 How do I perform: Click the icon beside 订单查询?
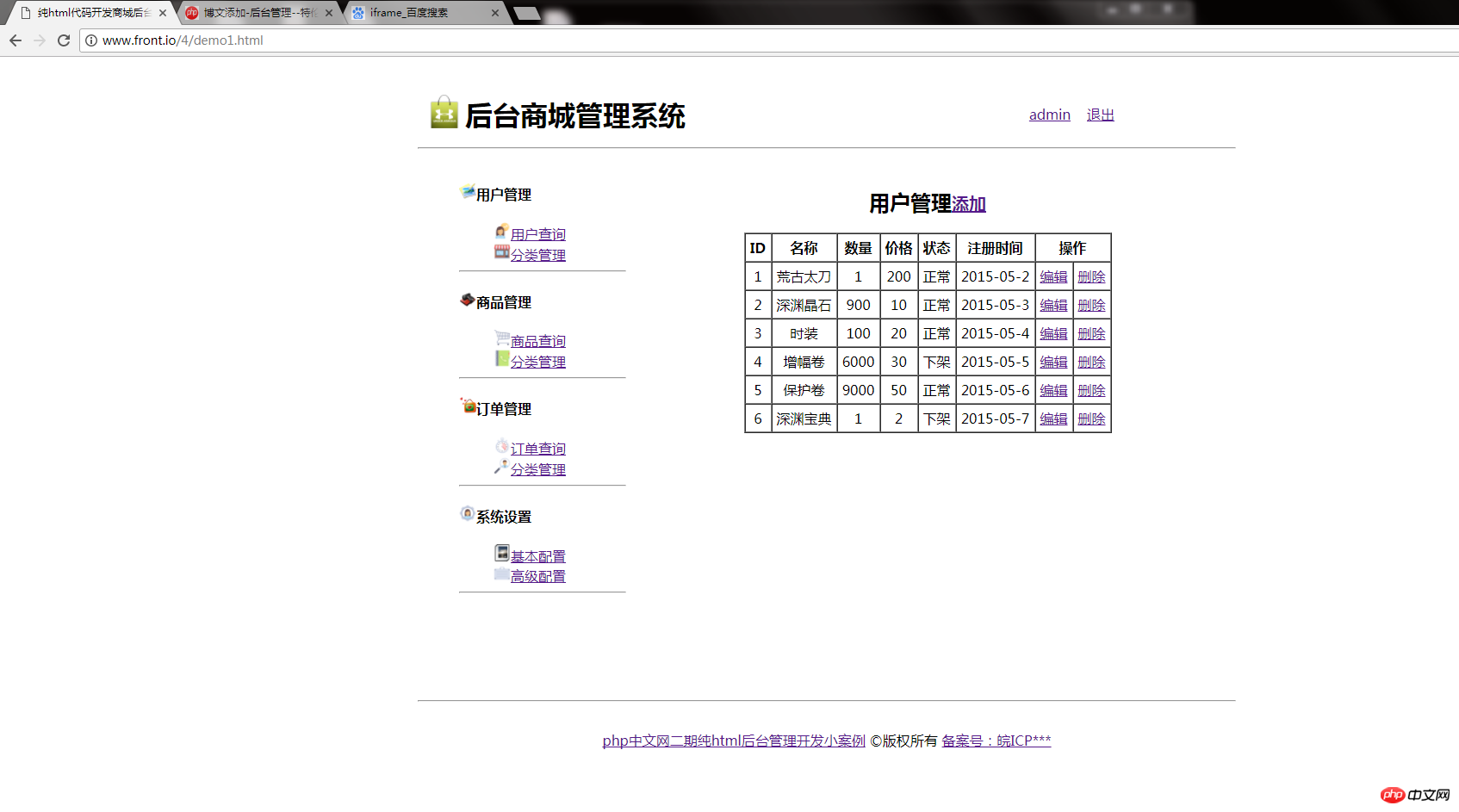[502, 445]
